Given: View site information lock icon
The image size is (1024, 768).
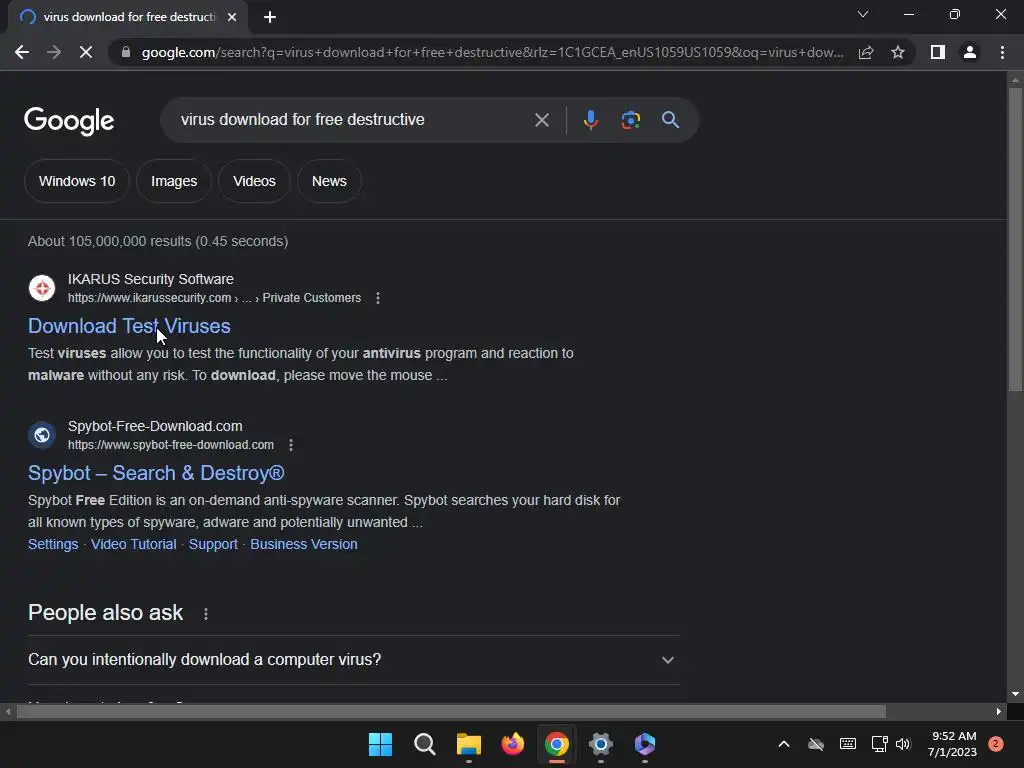Looking at the screenshot, I should tap(125, 52).
